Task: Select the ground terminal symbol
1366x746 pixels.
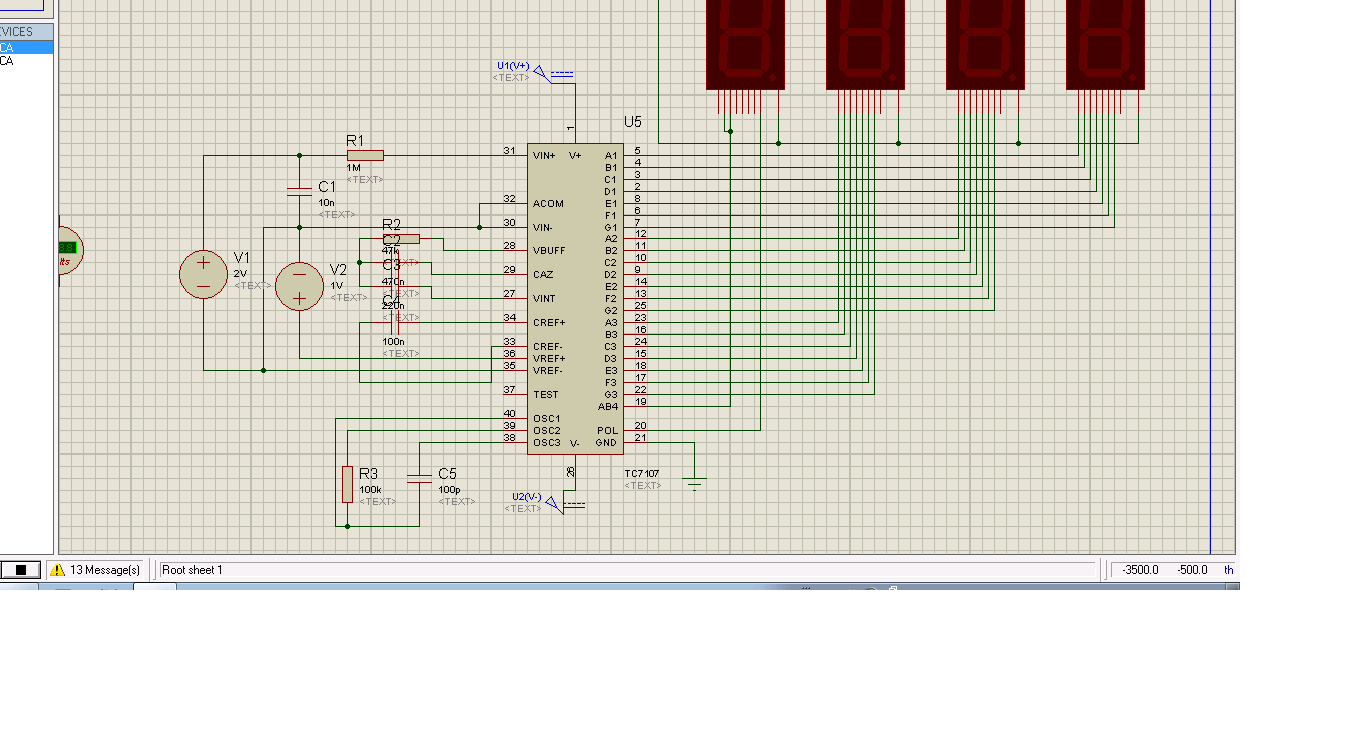Action: 694,483
